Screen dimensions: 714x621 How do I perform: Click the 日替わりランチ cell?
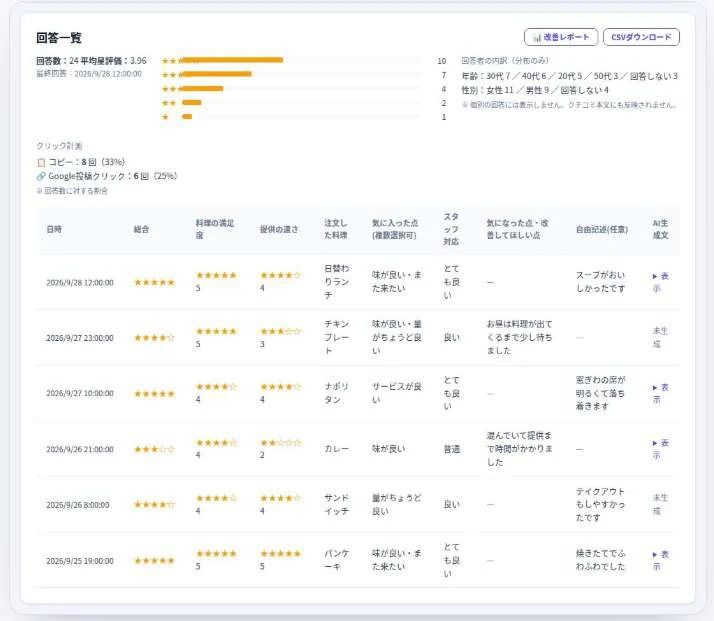(337, 282)
